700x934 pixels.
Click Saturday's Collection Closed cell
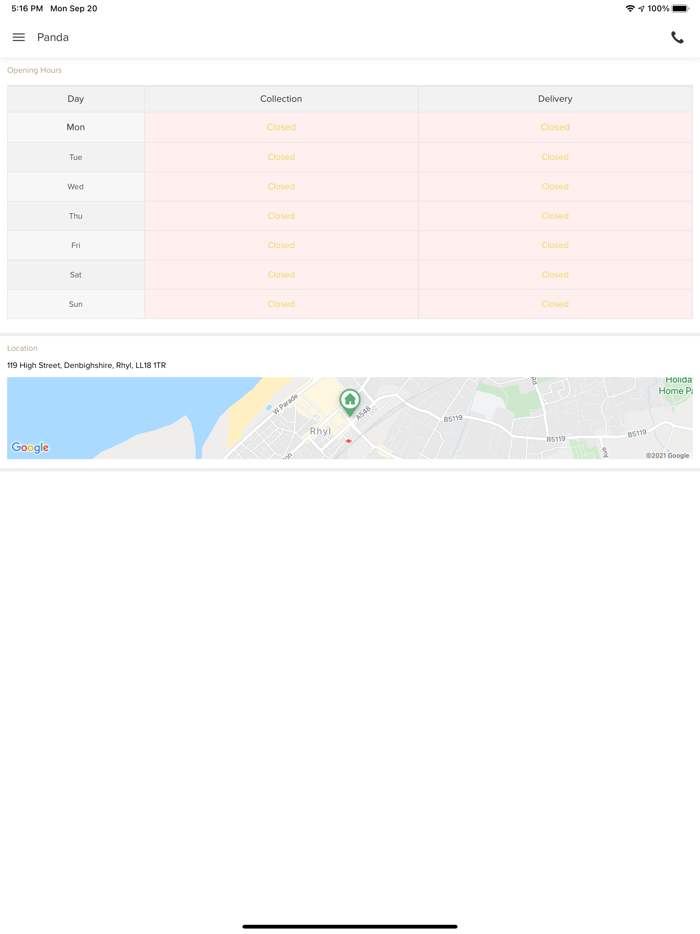tap(281, 275)
